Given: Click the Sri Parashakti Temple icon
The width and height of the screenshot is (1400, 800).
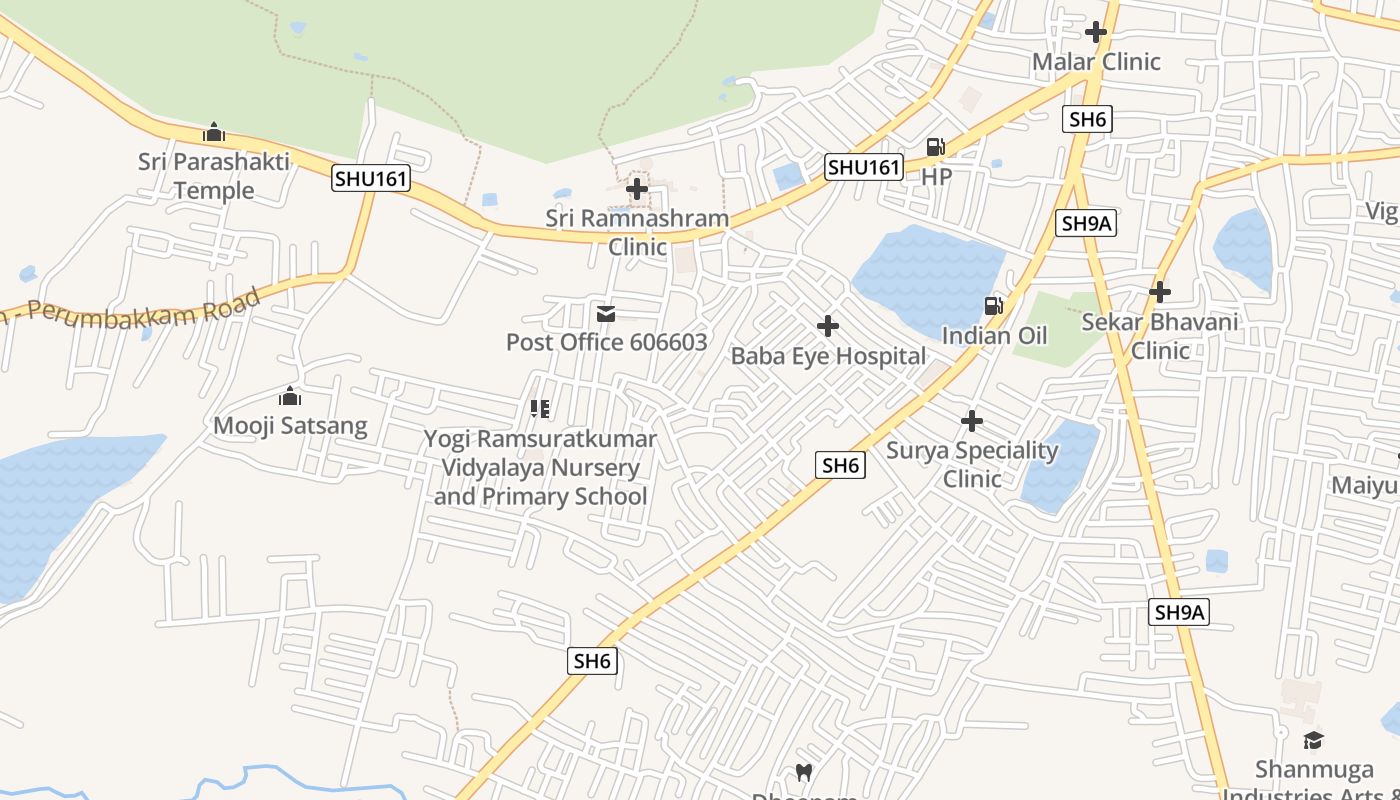Looking at the screenshot, I should (213, 132).
